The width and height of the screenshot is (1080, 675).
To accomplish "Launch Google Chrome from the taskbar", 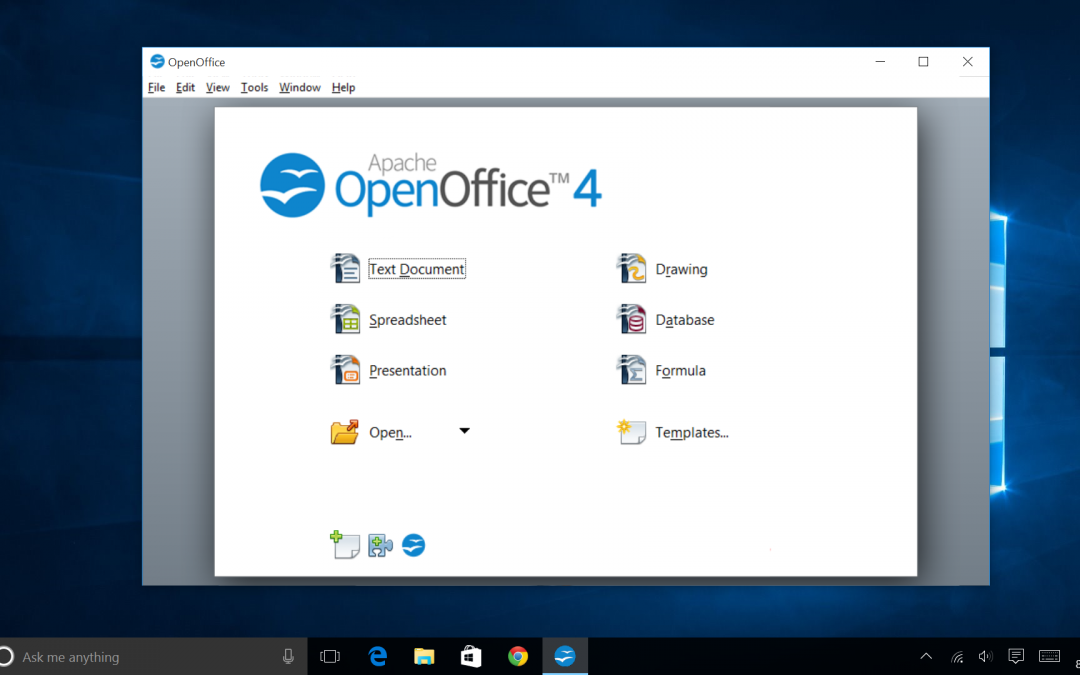I will pos(518,656).
